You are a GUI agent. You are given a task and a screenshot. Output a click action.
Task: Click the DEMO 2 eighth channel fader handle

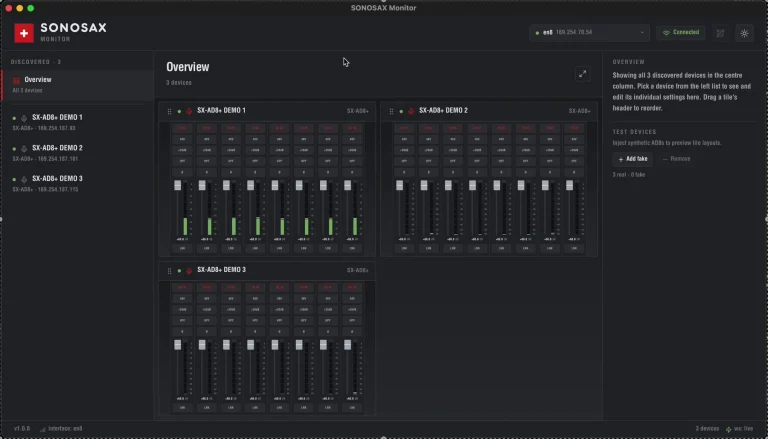click(569, 185)
